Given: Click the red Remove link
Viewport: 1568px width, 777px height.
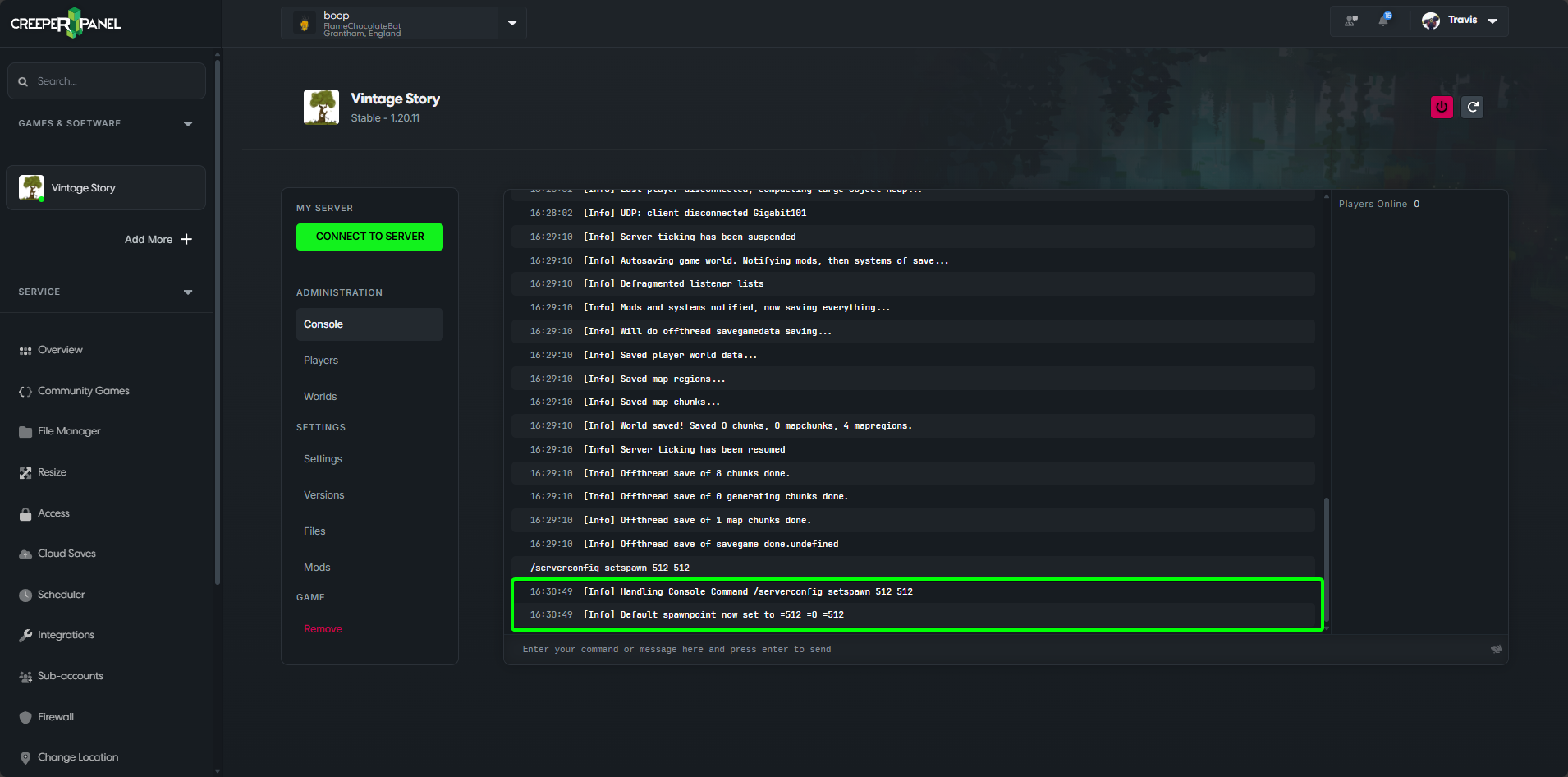Looking at the screenshot, I should click(x=323, y=629).
